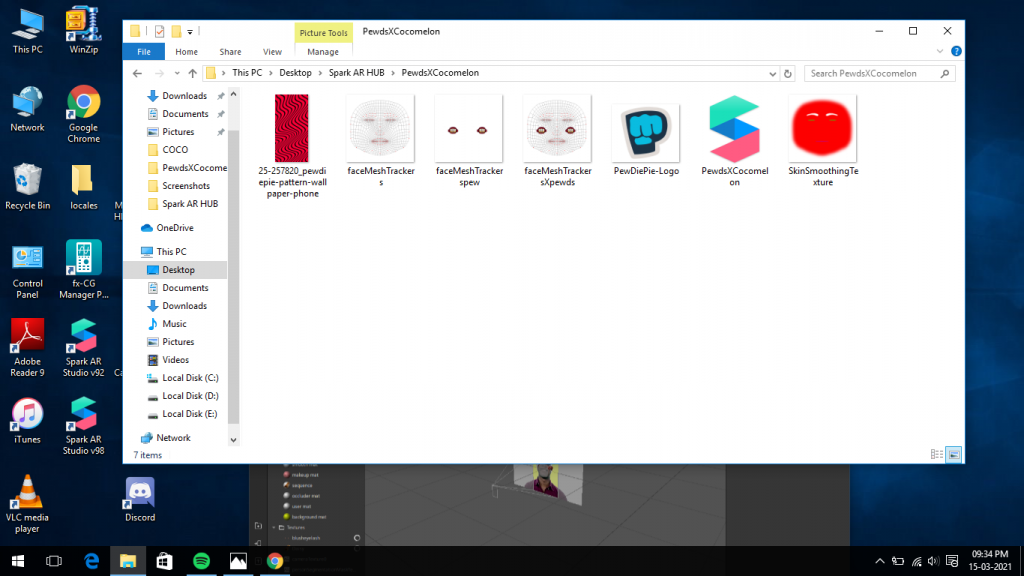This screenshot has width=1024, height=576.
Task: Open Network in the navigation pane
Action: coord(167,438)
